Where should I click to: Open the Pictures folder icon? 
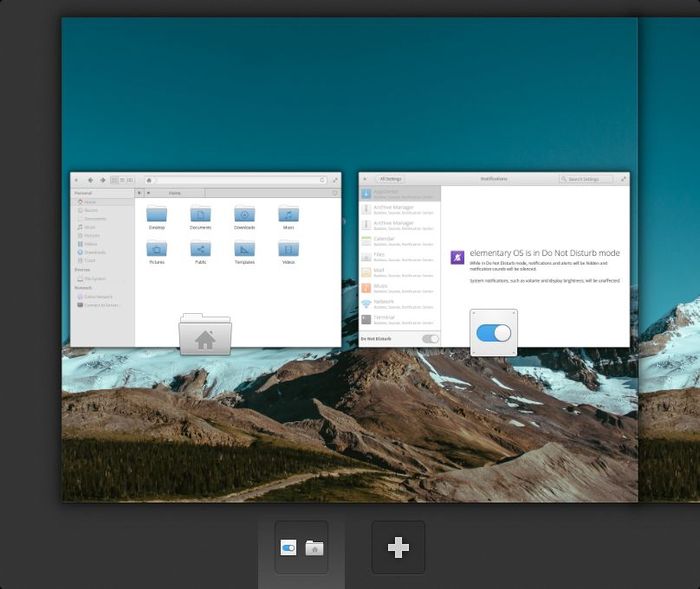point(157,250)
